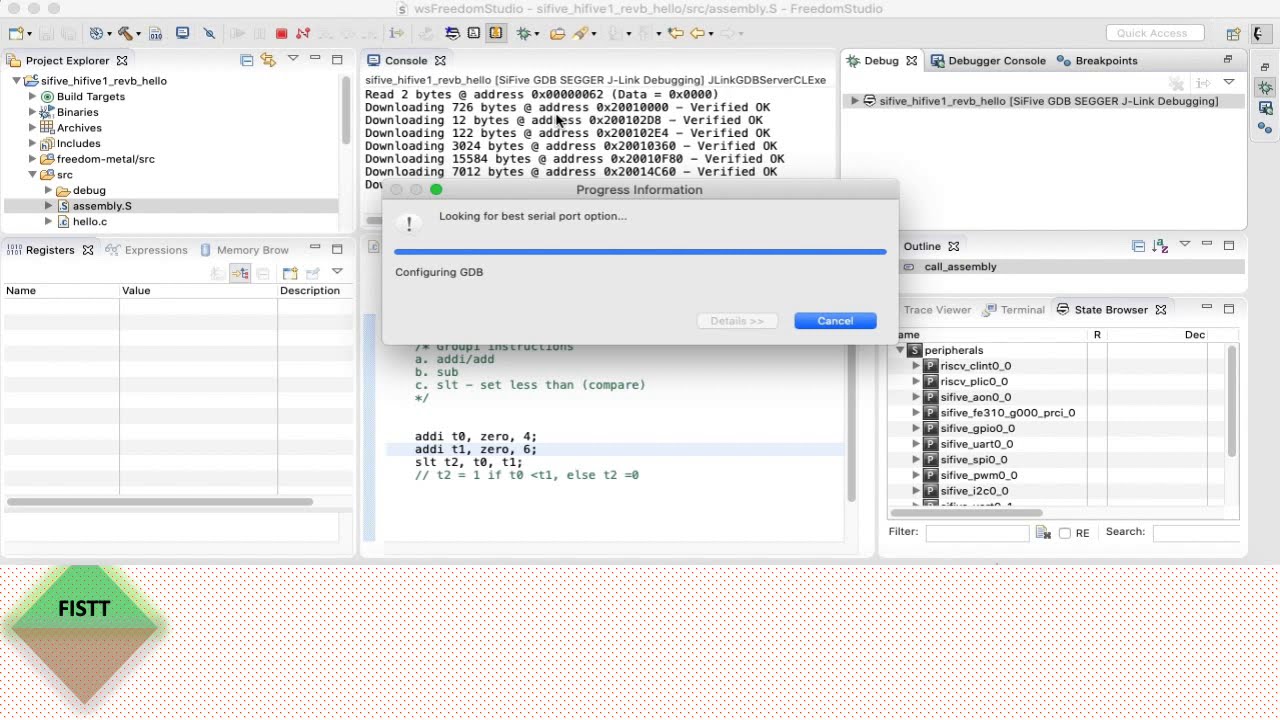Switch to the Terminal tab
The image size is (1280, 720).
[1014, 310]
